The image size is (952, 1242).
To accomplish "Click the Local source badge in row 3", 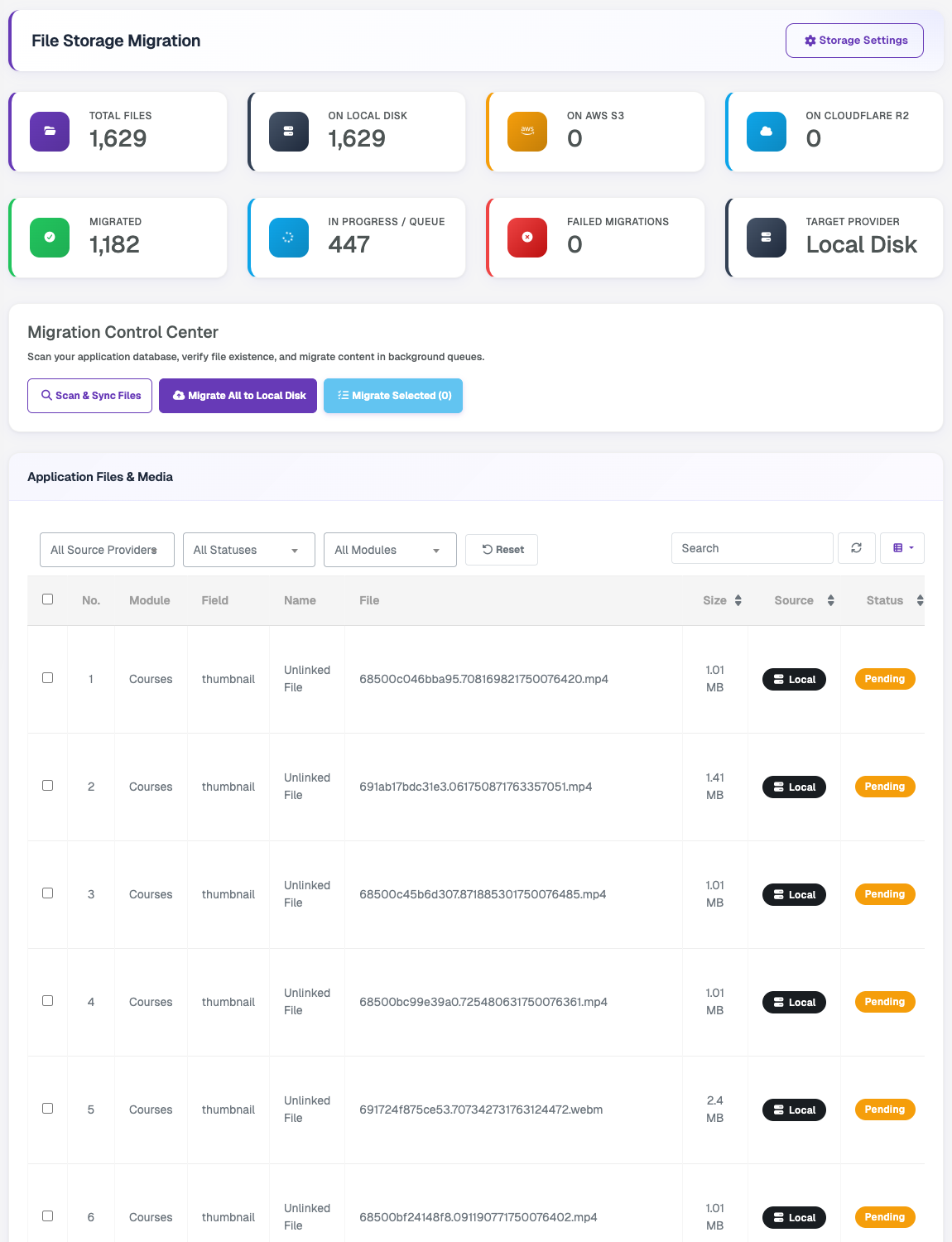I will pyautogui.click(x=794, y=894).
